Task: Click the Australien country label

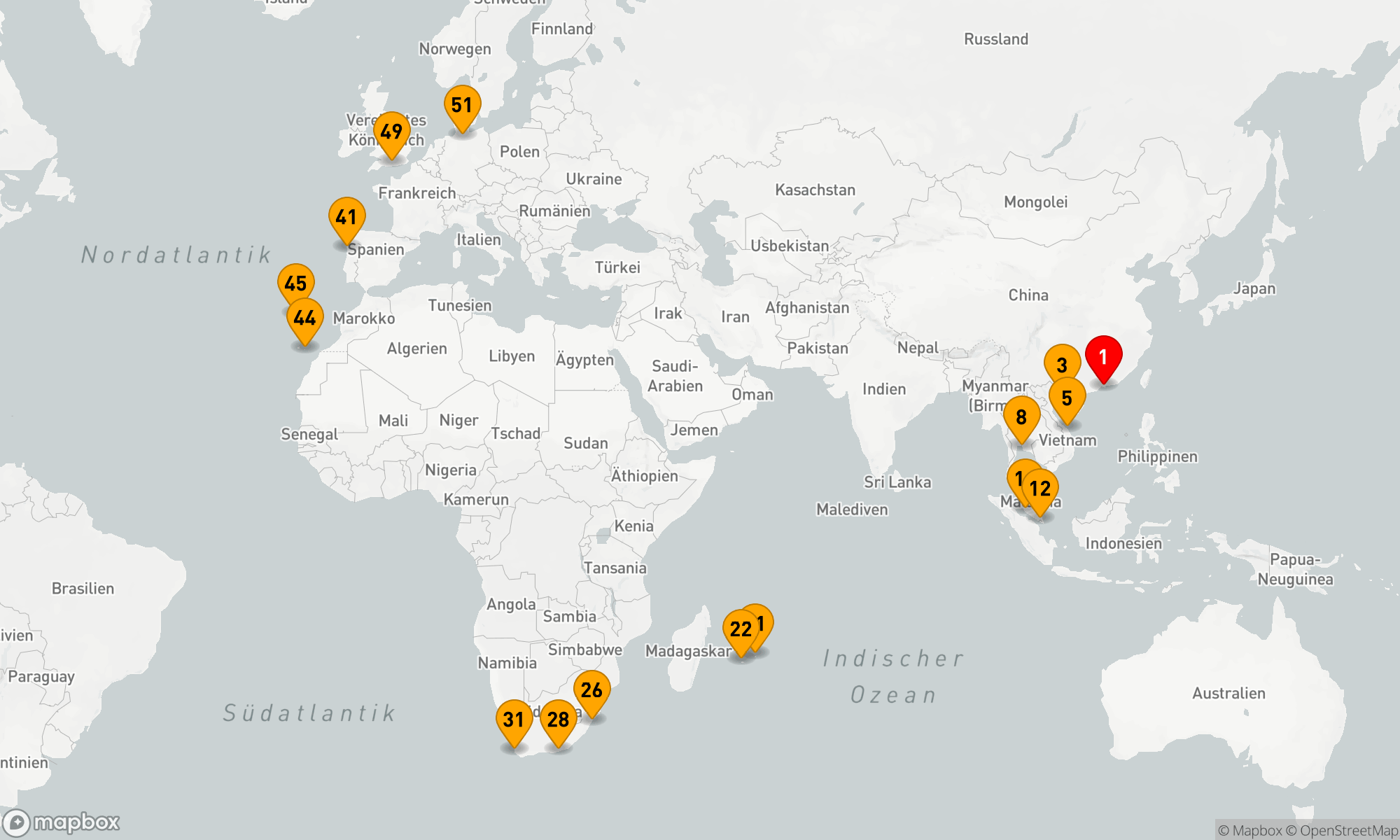Action: coord(1228,694)
